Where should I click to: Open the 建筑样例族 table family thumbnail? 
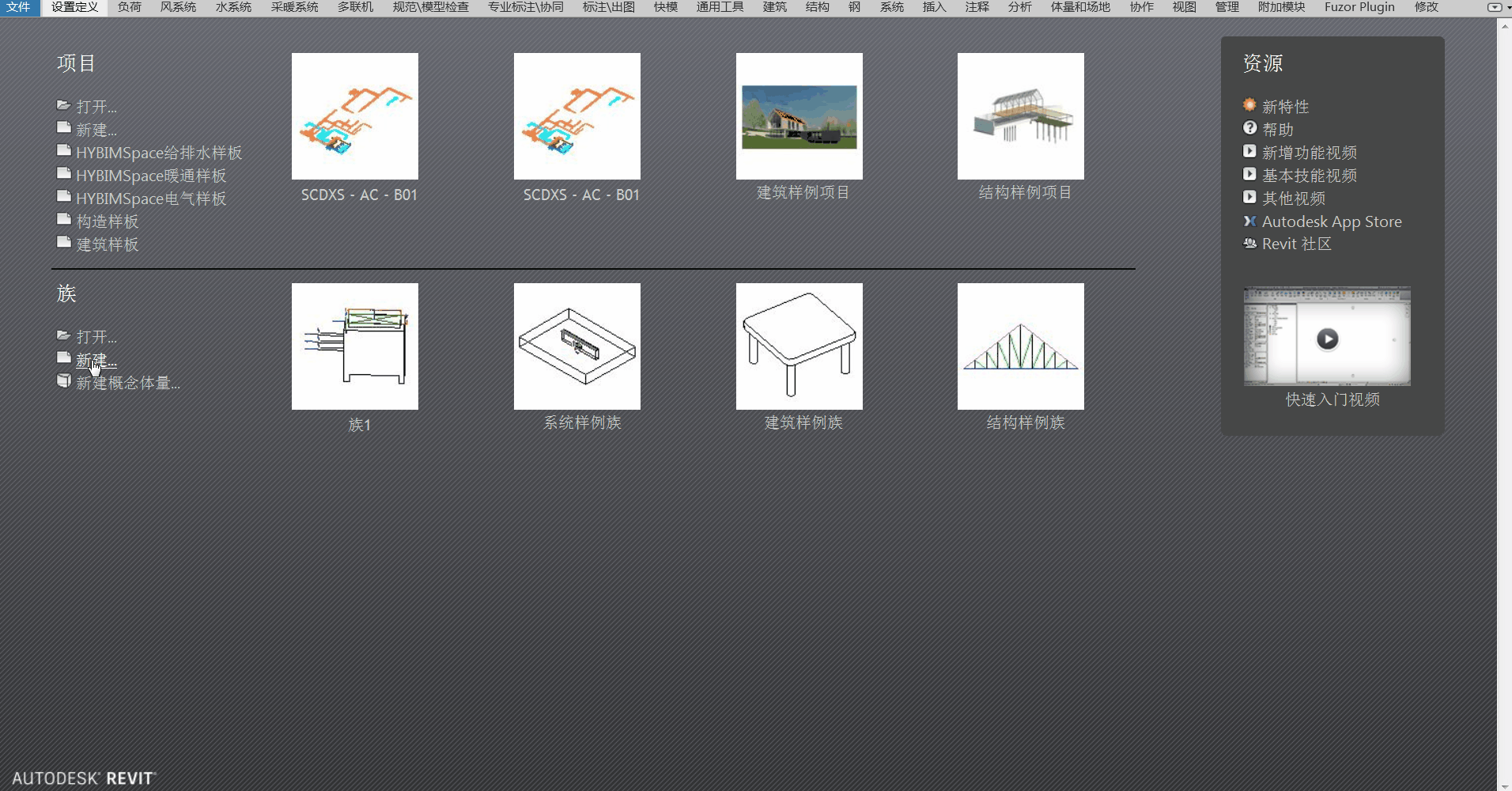coord(799,346)
